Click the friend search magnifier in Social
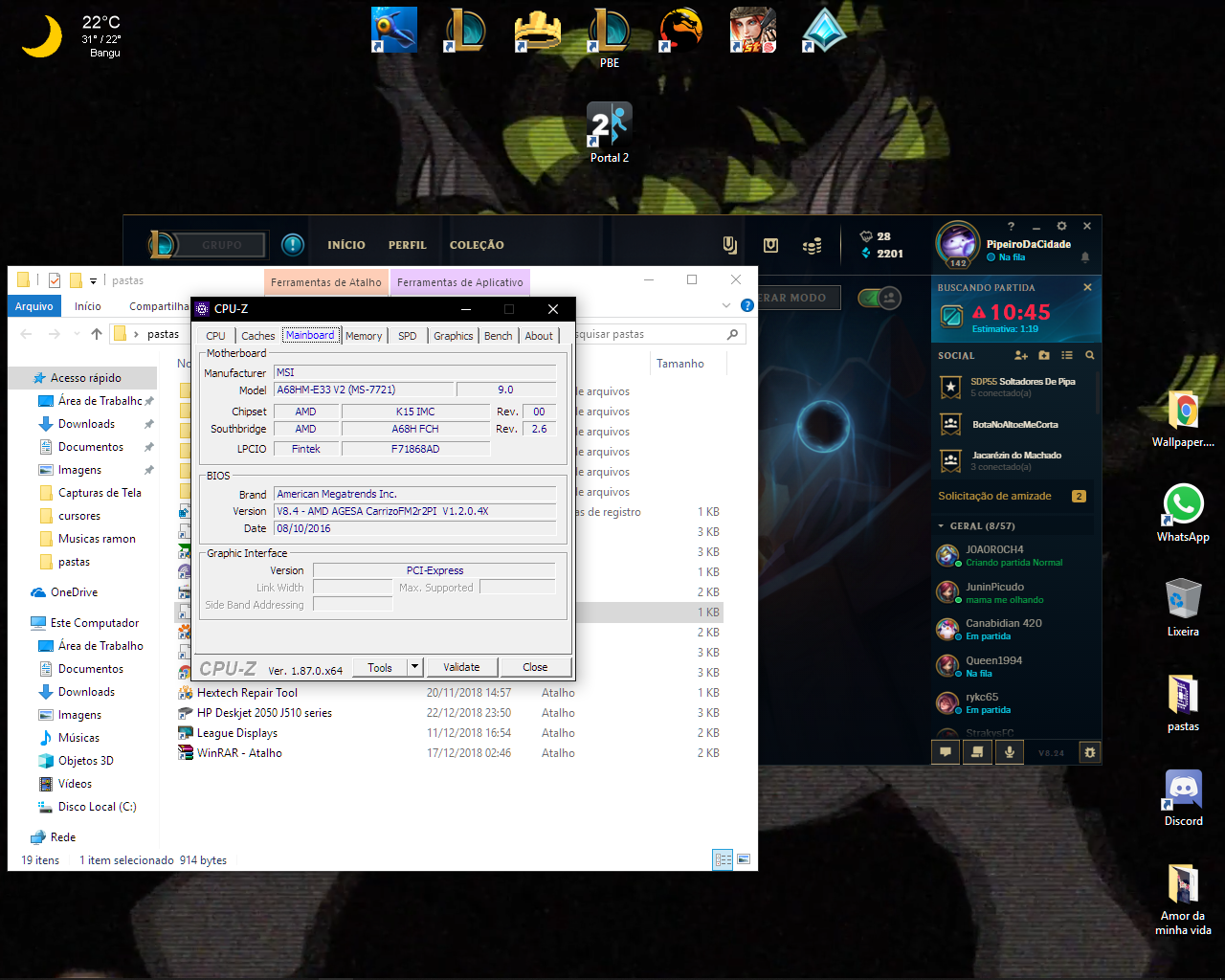This screenshot has width=1225, height=980. [1090, 355]
